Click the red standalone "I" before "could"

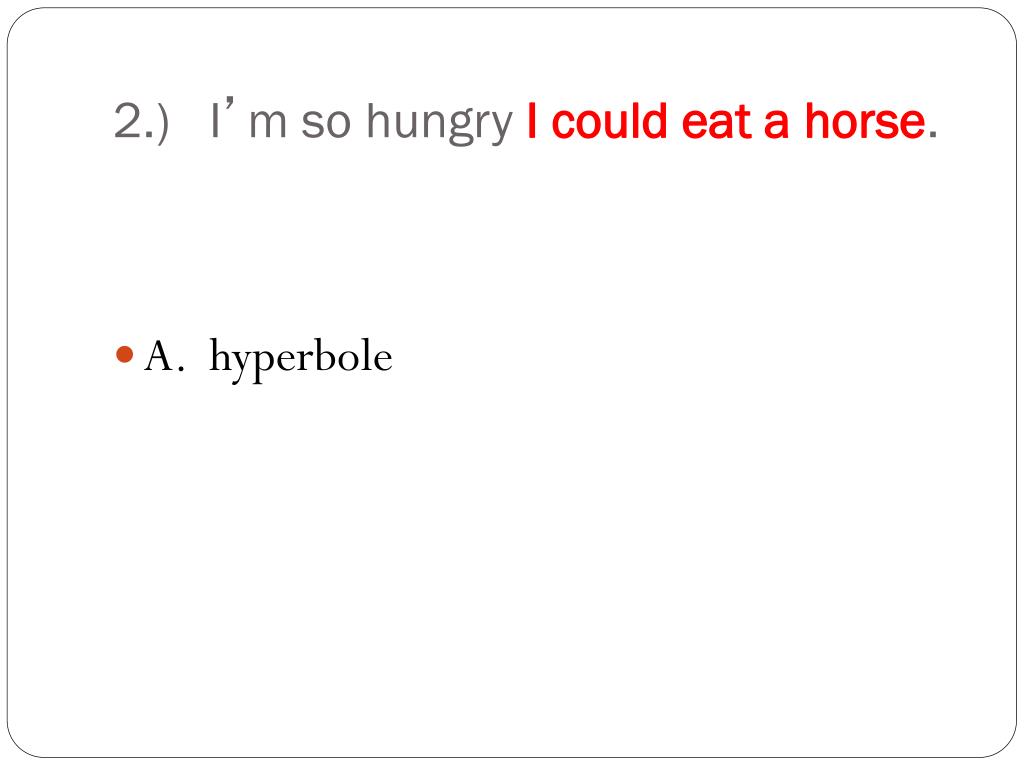(532, 121)
